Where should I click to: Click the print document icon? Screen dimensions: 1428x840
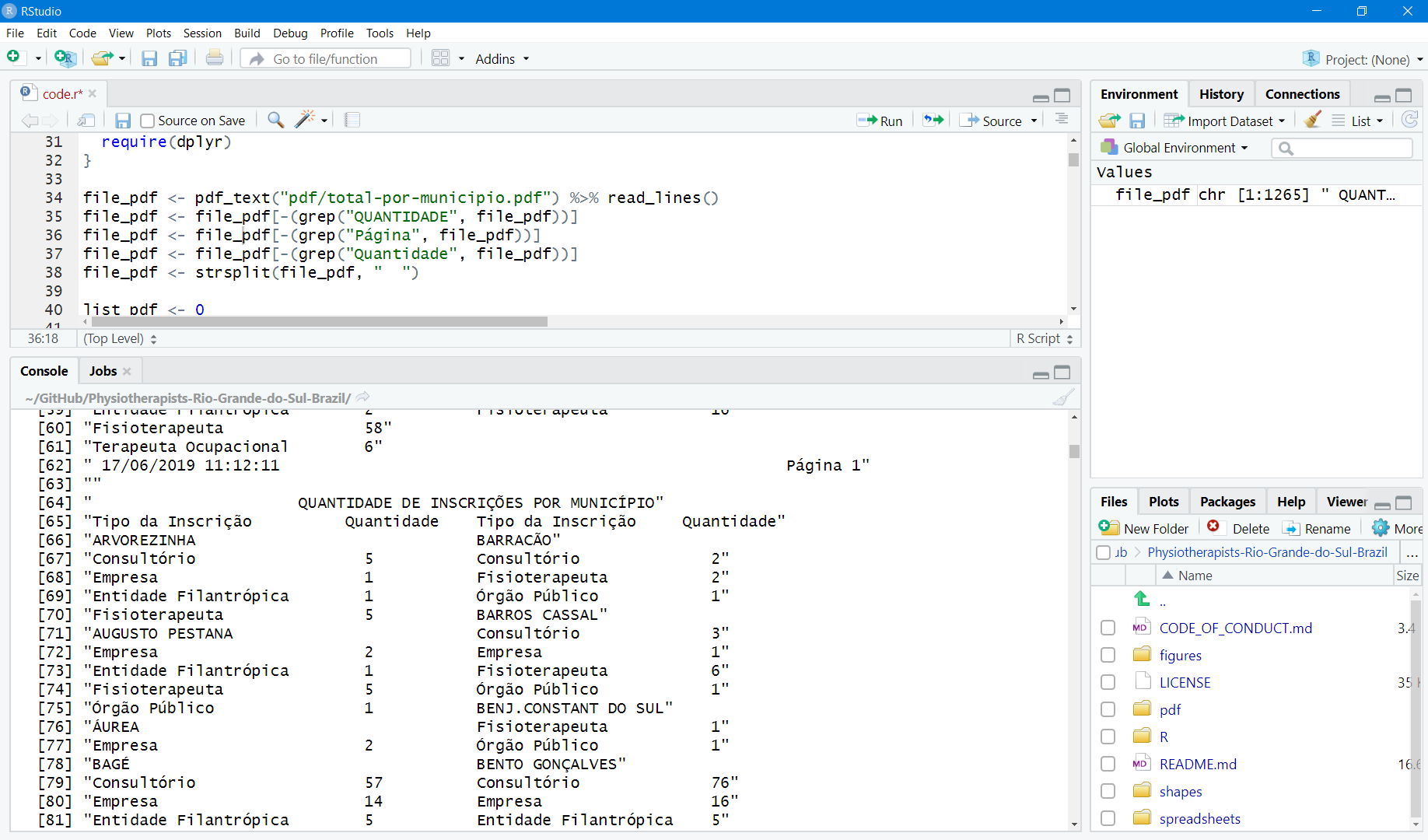click(215, 58)
